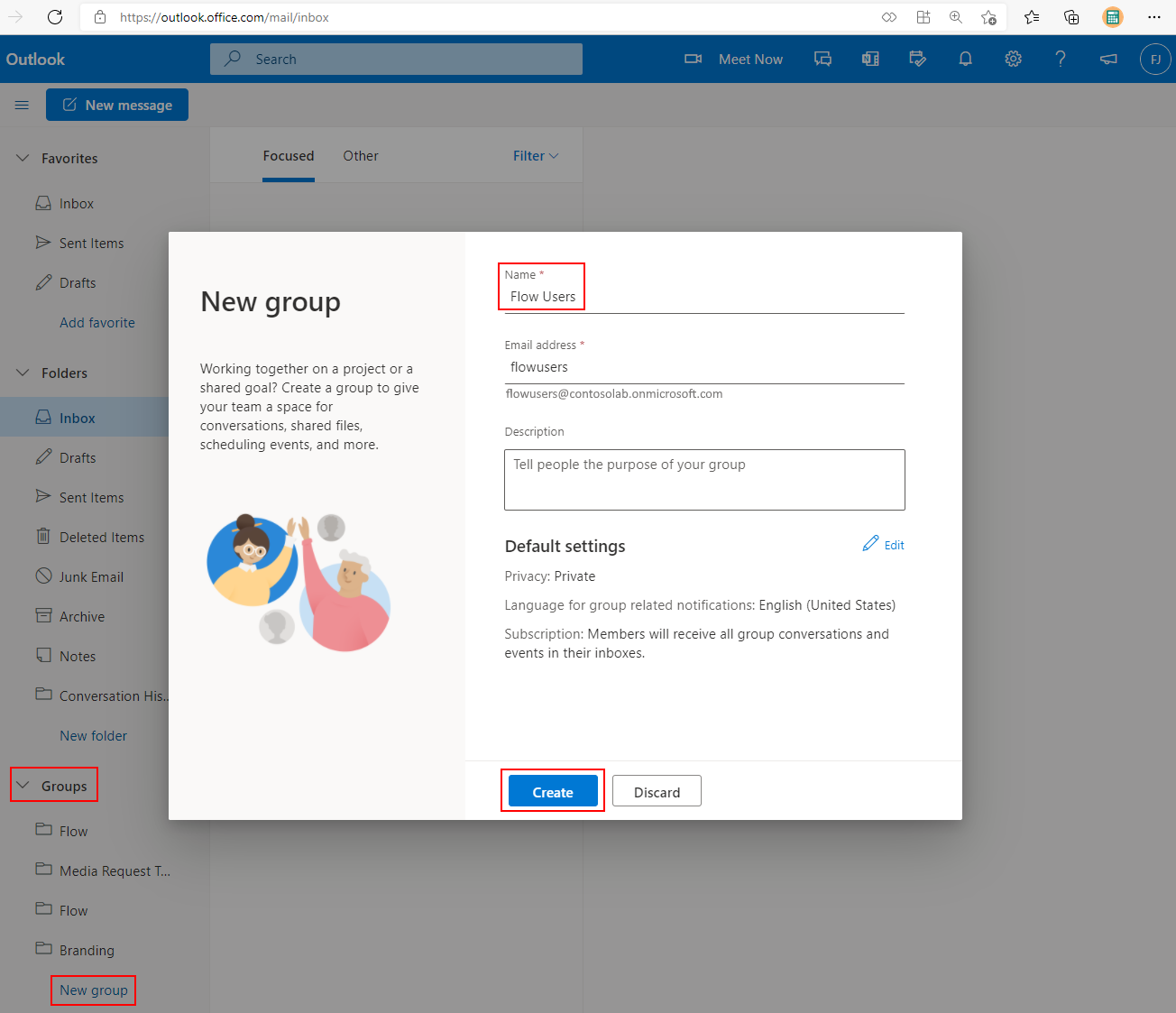Click the Meet Now camera icon
The width and height of the screenshot is (1176, 1013).
tap(693, 59)
